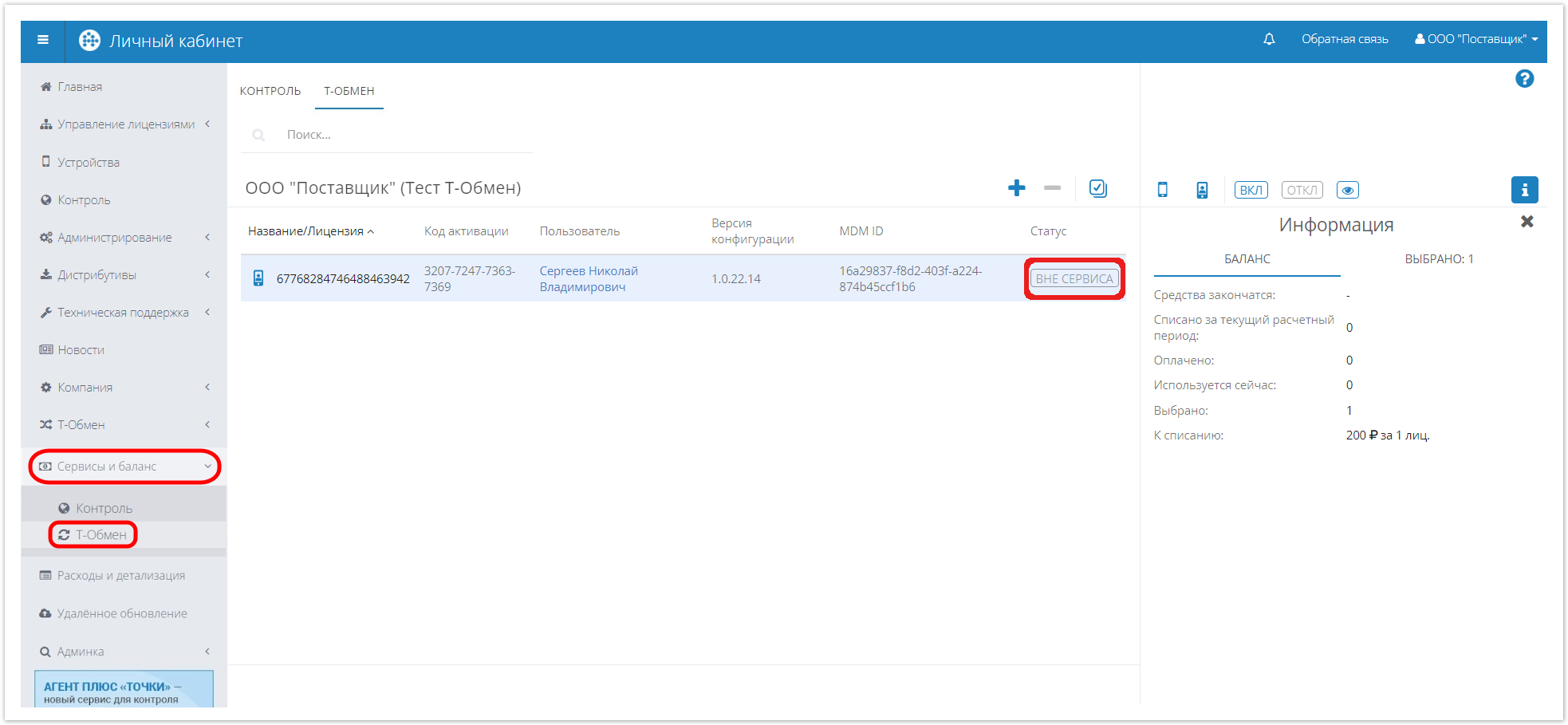The width and height of the screenshot is (1568, 725).
Task: Click the hamburger menu icon
Action: pos(43,40)
